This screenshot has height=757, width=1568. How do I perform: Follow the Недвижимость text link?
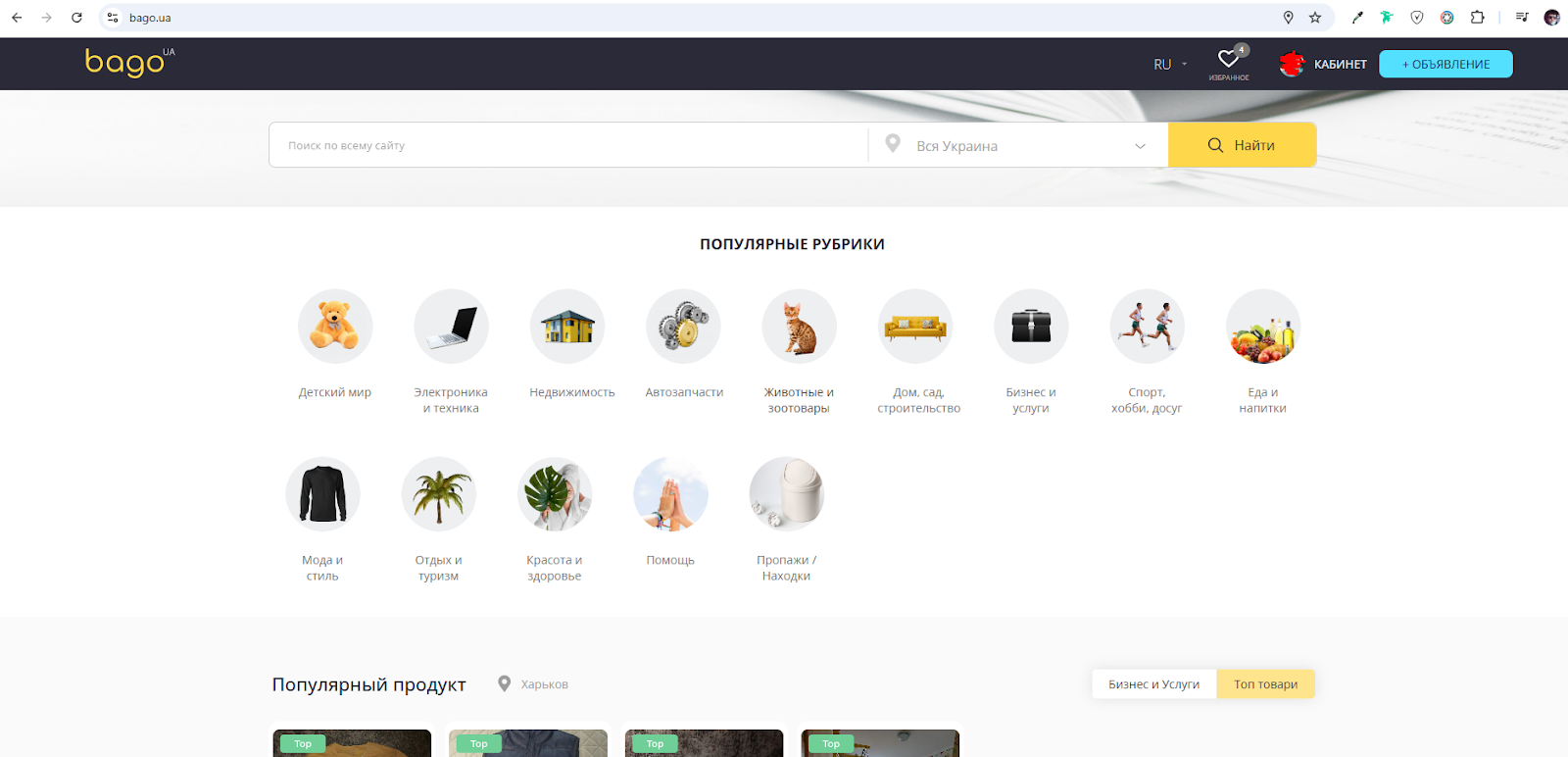pos(572,392)
